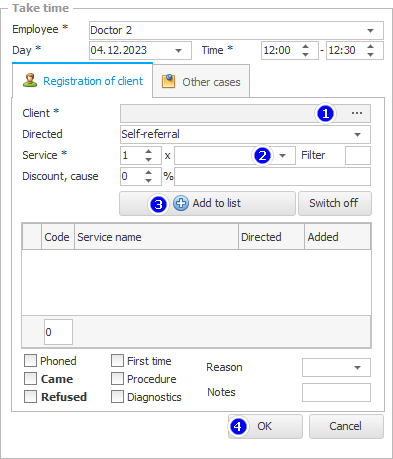This screenshot has width=393, height=459.
Task: Click the Cancel button
Action: coord(346,426)
